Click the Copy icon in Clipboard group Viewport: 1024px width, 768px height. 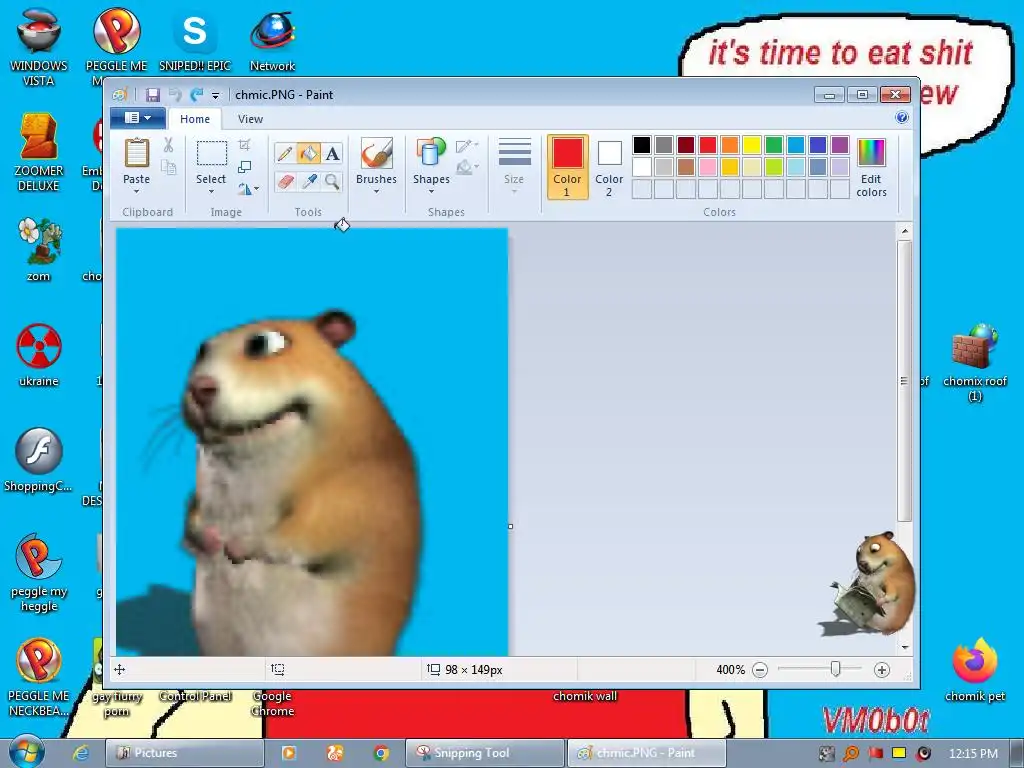pyautogui.click(x=168, y=167)
